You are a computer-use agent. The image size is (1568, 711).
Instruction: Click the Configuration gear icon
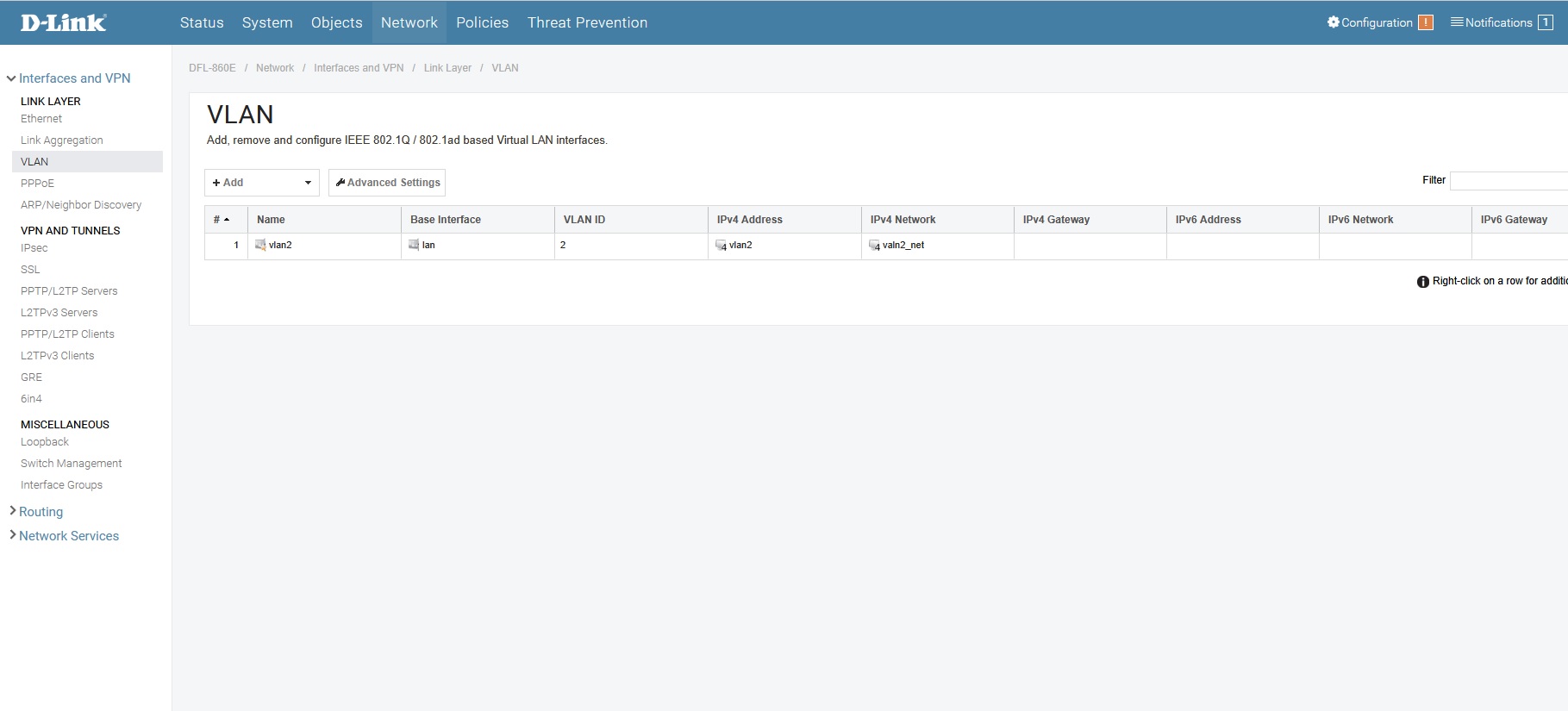click(1333, 22)
